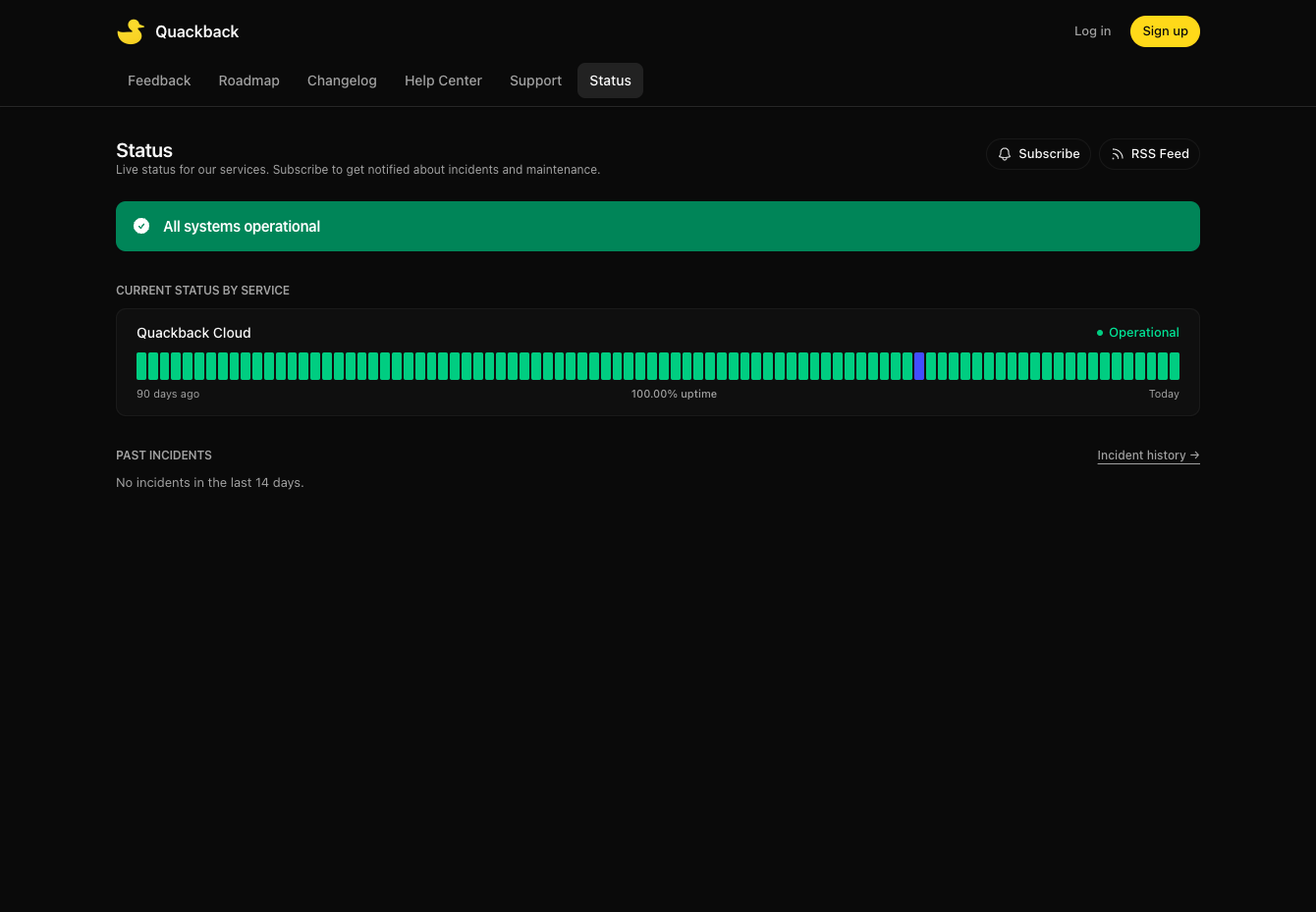Click the 'PAST INCIDENTS' heading
Image resolution: width=1316 pixels, height=912 pixels.
tap(164, 456)
